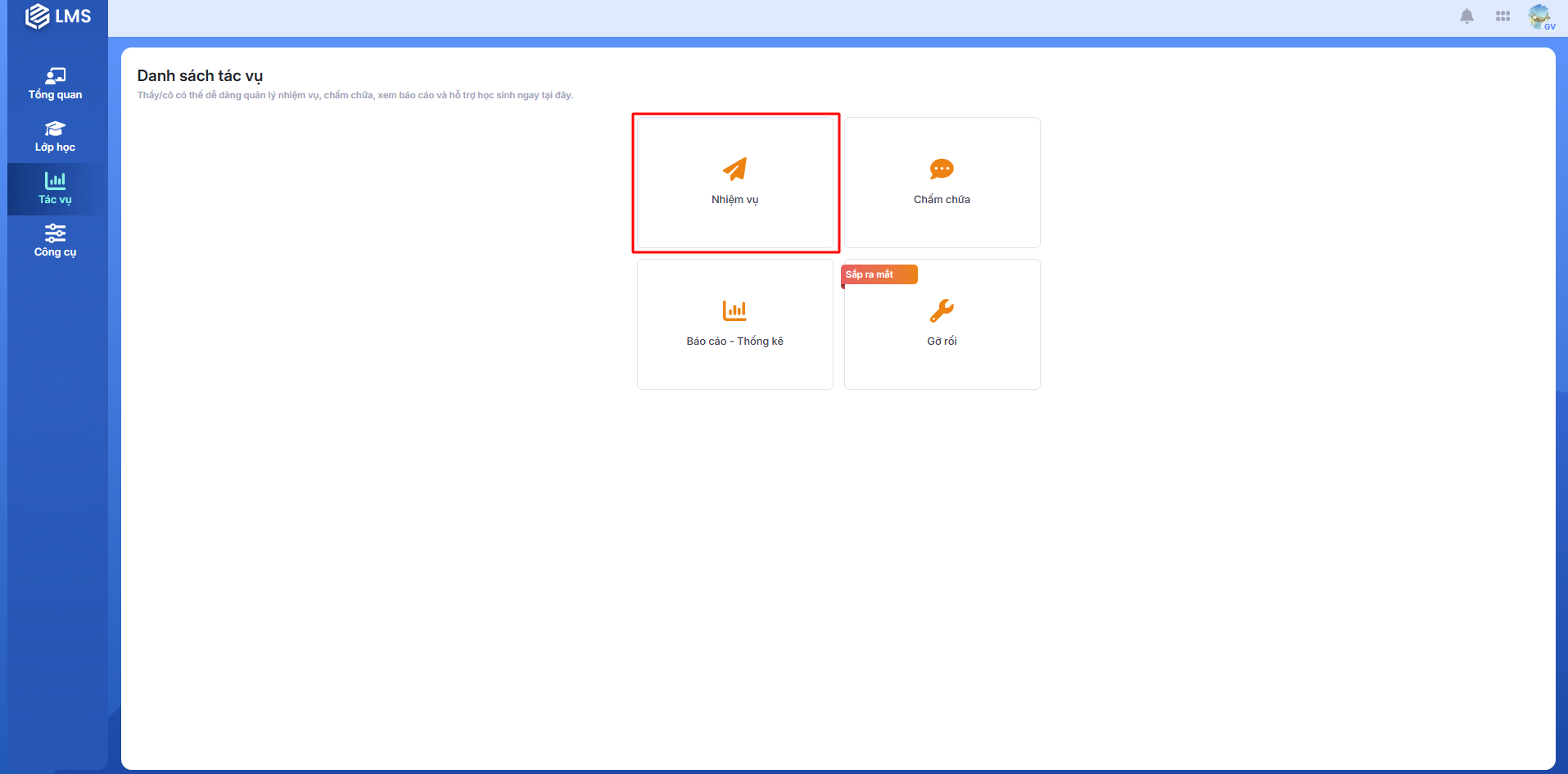Select the Lớp học graduation cap icon
This screenshot has height=774, width=1568.
pyautogui.click(x=55, y=129)
